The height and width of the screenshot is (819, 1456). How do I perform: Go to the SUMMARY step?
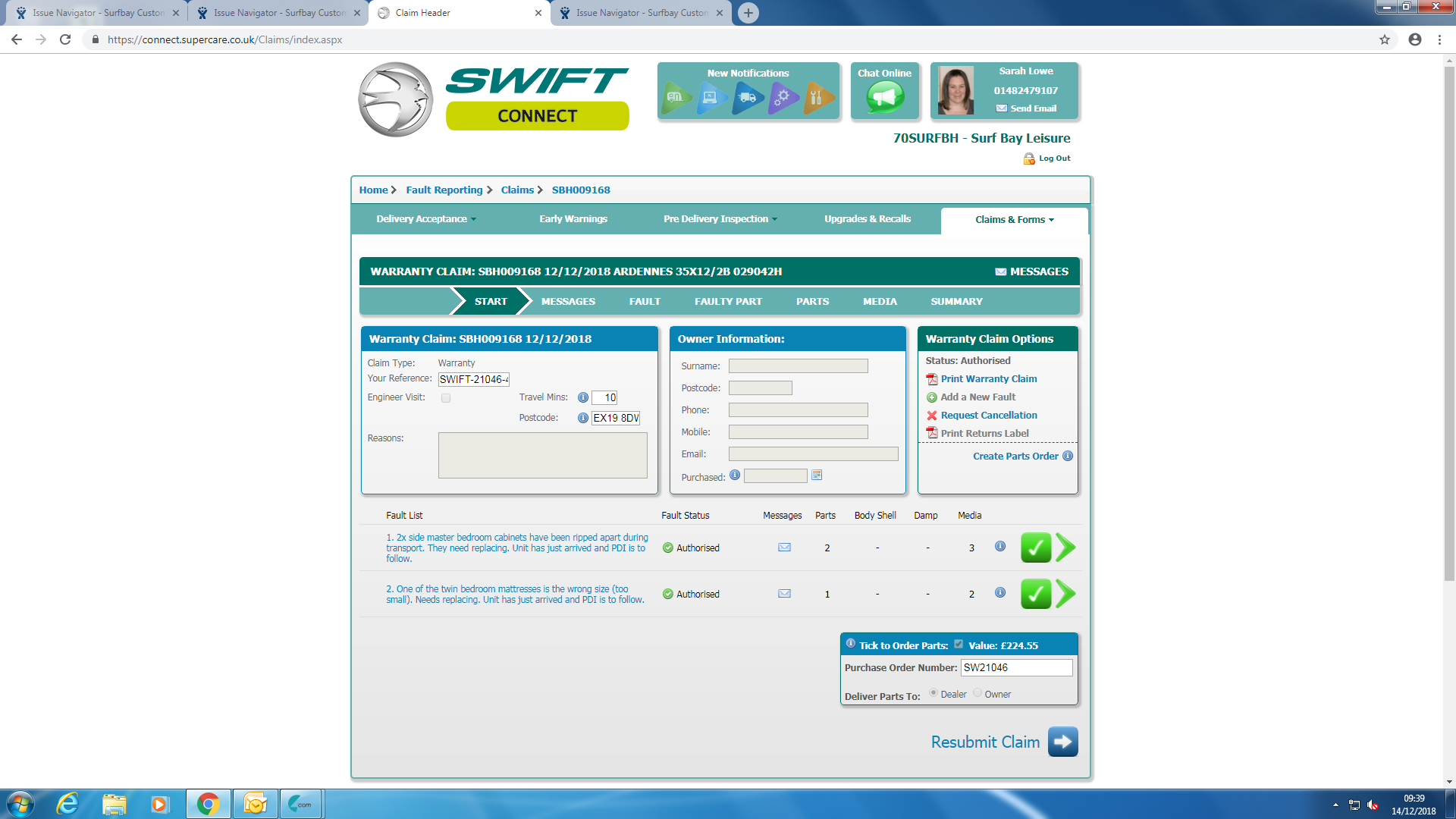pos(956,302)
